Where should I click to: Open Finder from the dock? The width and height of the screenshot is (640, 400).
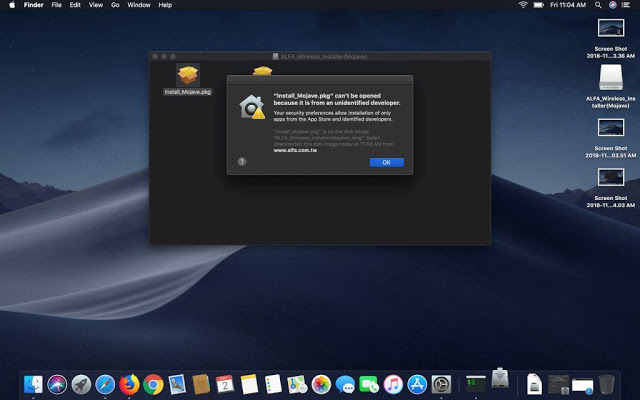(34, 383)
